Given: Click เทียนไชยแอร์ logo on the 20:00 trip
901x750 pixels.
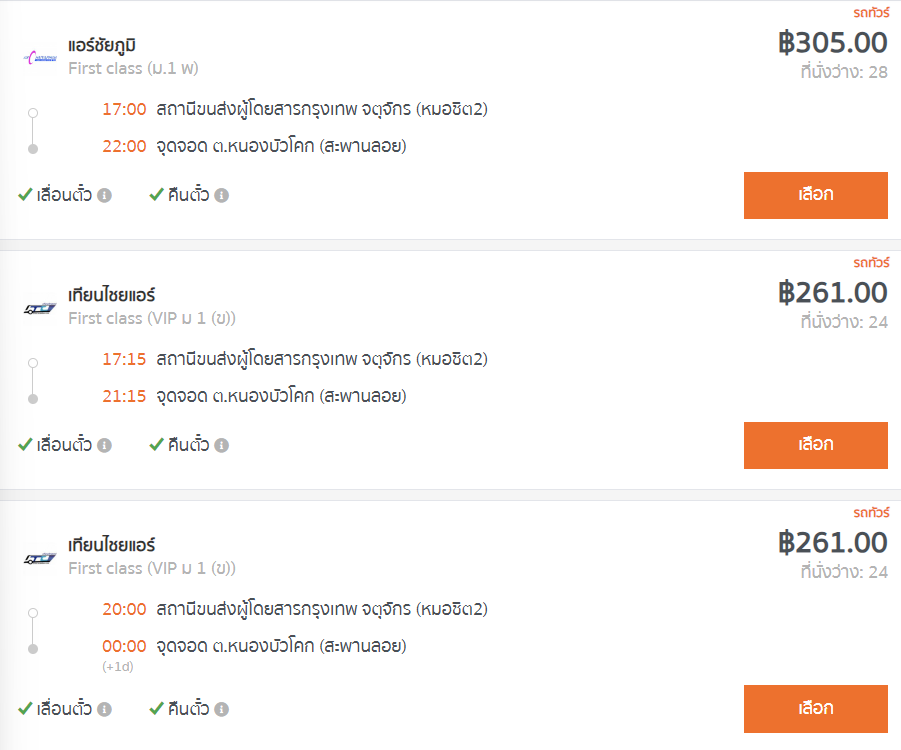Looking at the screenshot, I should click(40, 558).
